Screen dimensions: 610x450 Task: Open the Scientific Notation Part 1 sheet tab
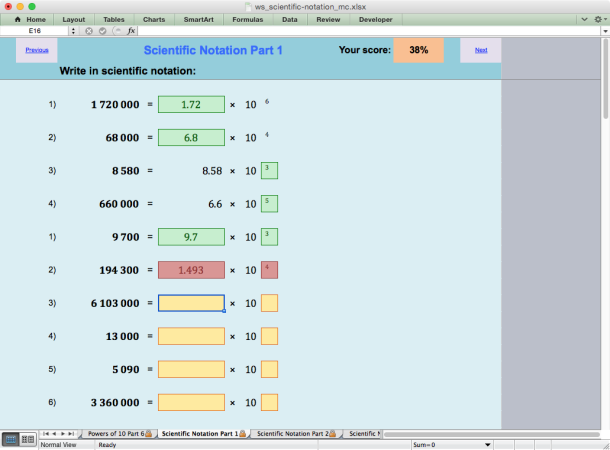click(203, 433)
